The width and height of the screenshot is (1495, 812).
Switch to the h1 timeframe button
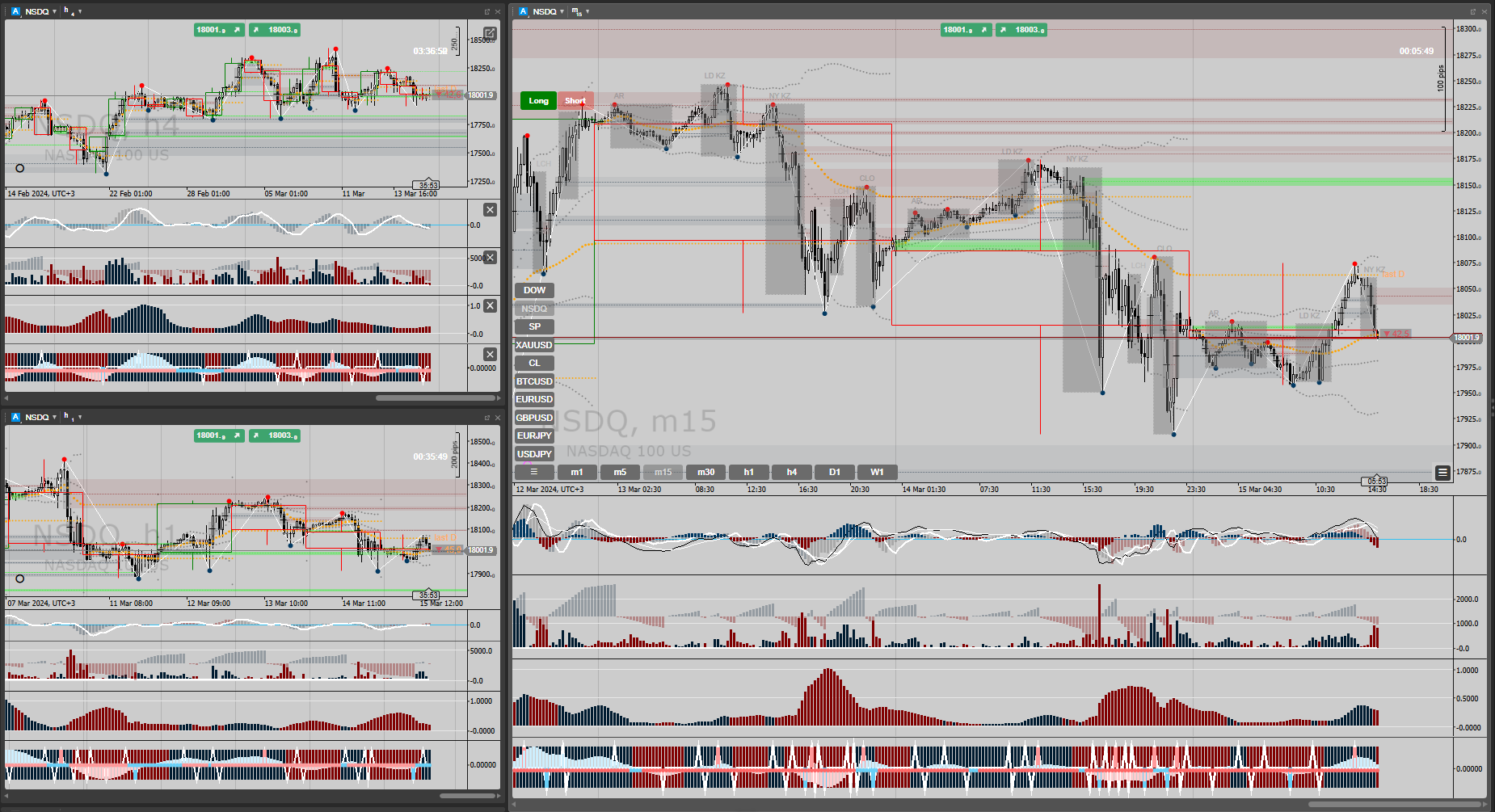(748, 472)
